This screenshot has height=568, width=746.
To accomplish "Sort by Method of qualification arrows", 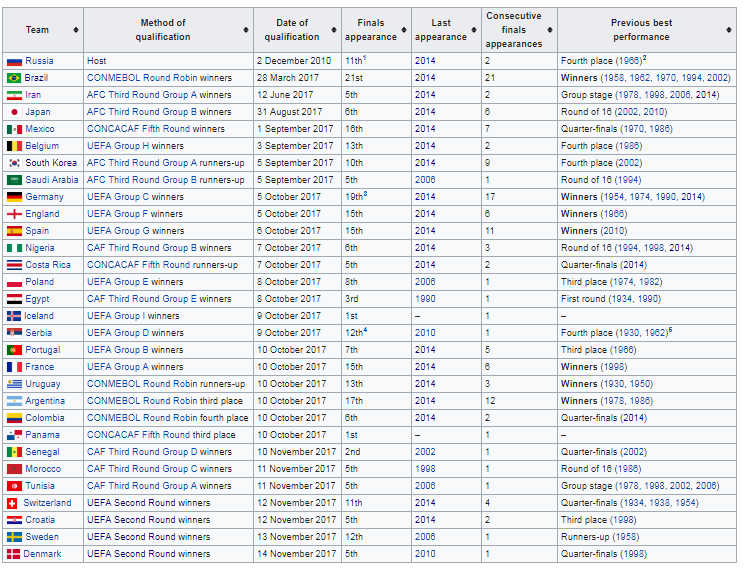I will pos(246,30).
